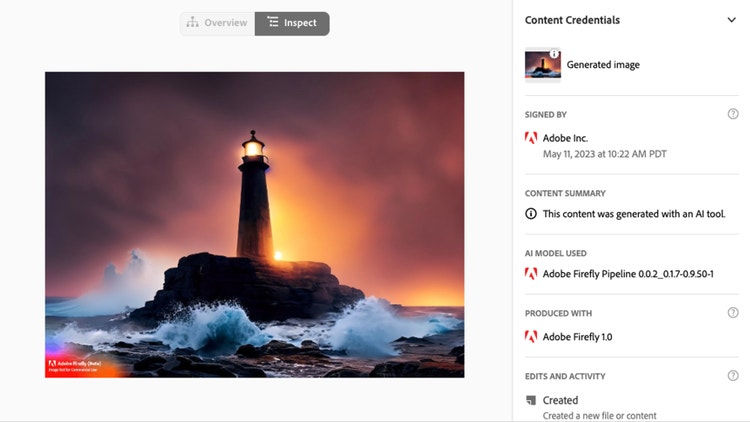Collapse the Content Credentials panel chevron
Screen dimensions: 750x422
(x=731, y=20)
